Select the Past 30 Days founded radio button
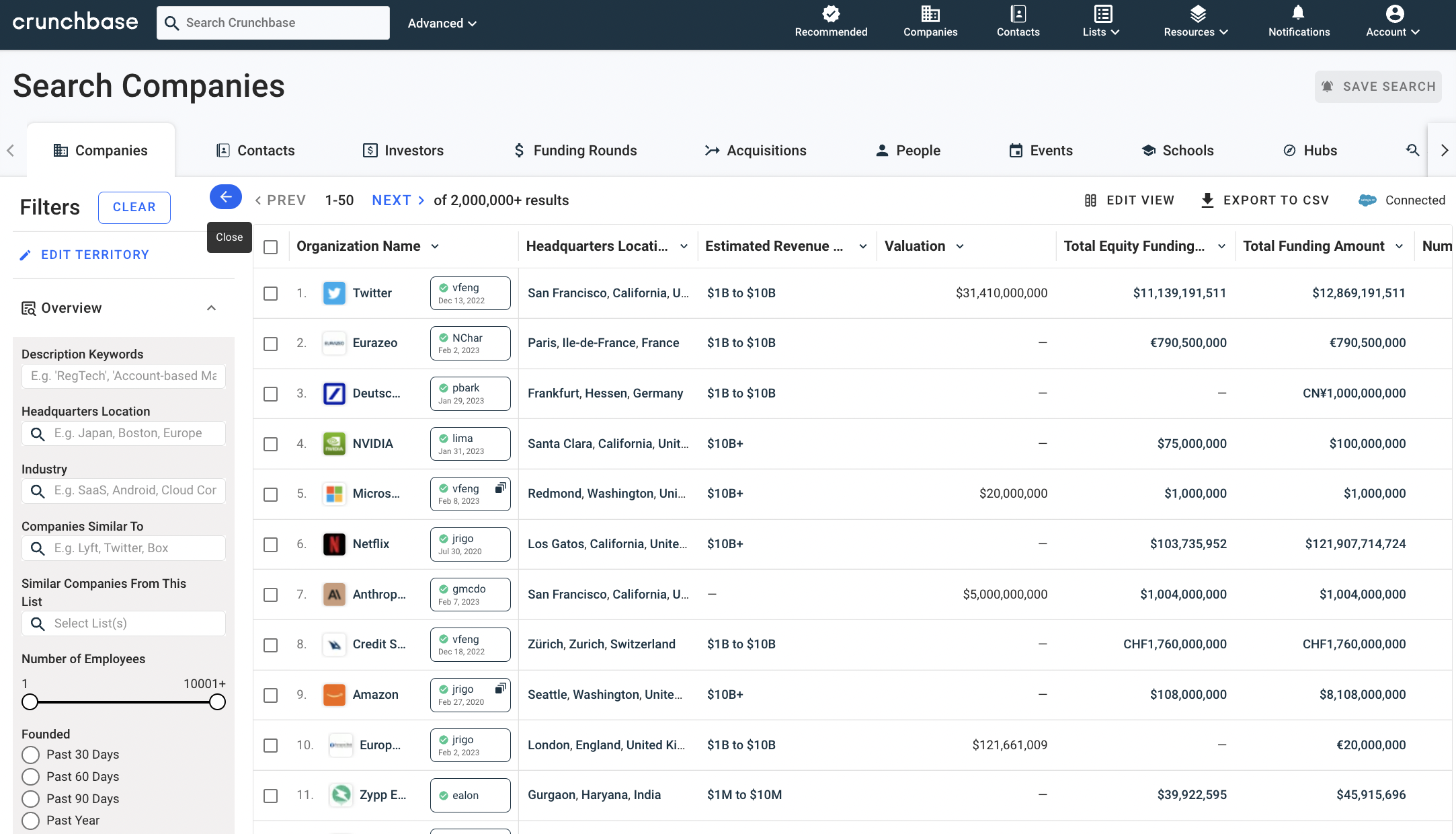Screen dimensions: 1456x834 (30, 755)
